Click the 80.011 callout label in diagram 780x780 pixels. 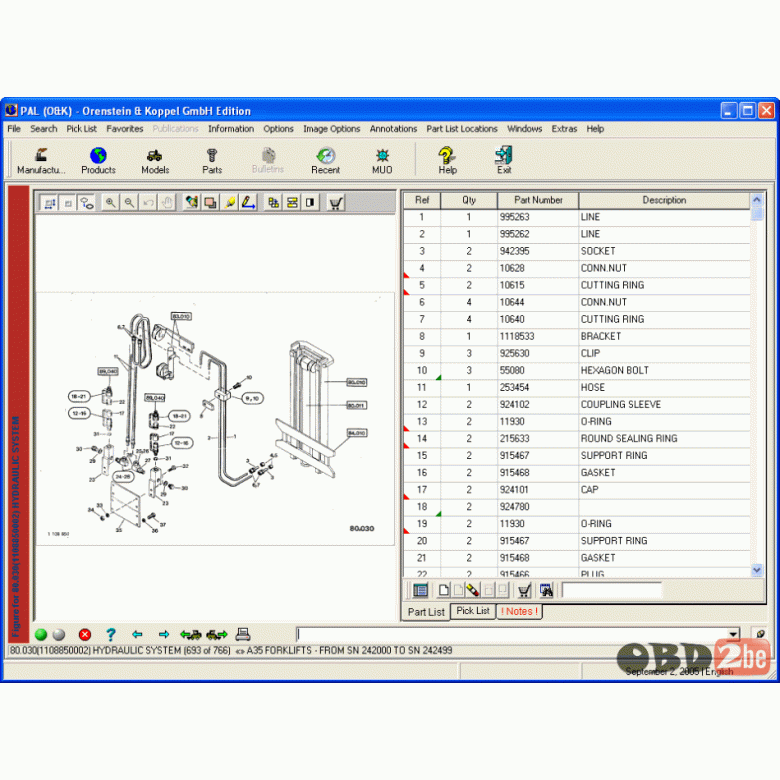pos(356,405)
